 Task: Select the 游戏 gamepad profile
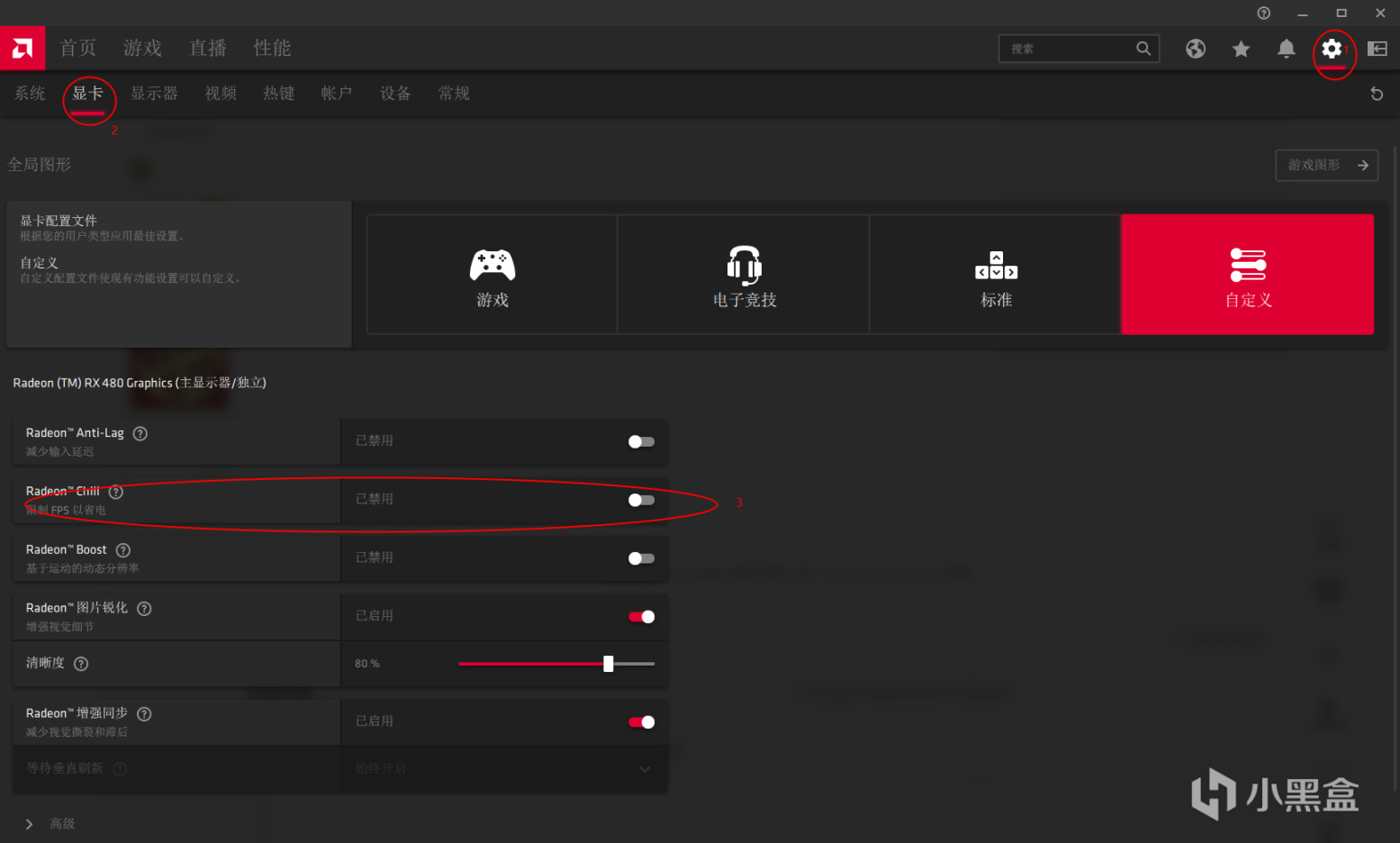pyautogui.click(x=492, y=275)
